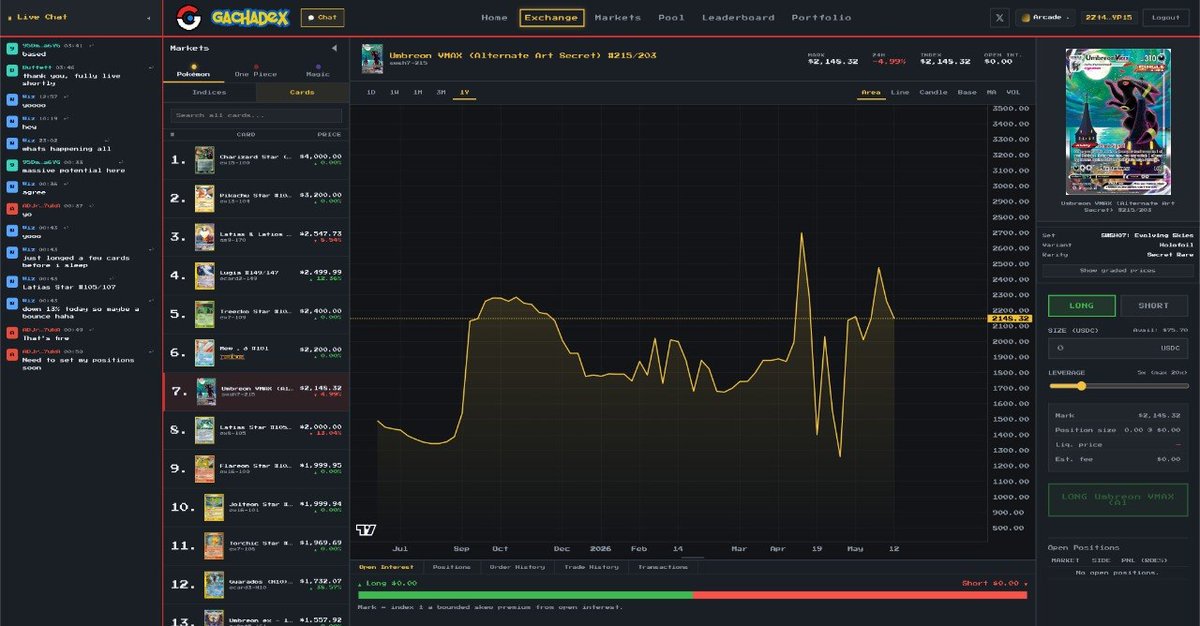Switch to One Piece market category
The height and width of the screenshot is (626, 1200).
(256, 70)
